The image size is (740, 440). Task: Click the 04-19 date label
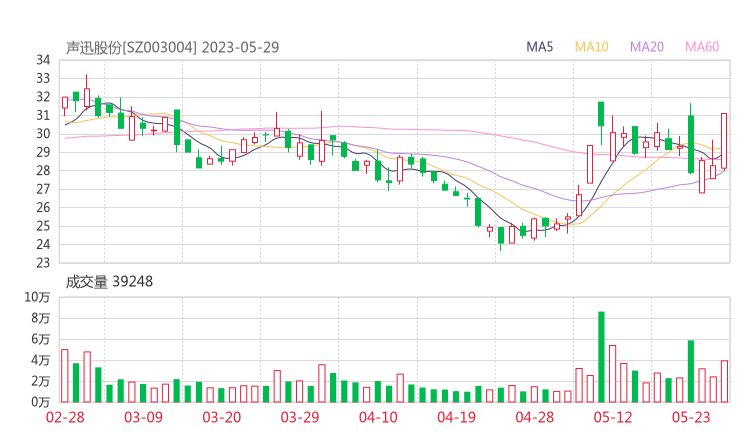[456, 417]
